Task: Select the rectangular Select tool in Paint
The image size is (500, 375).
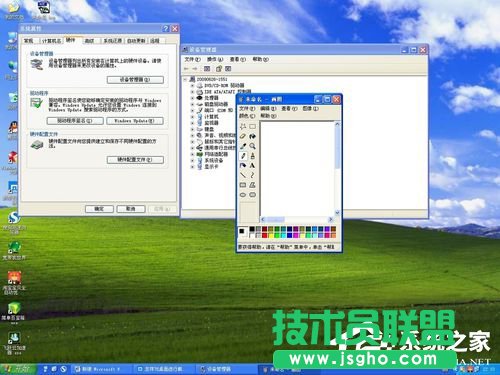Action: pos(253,127)
